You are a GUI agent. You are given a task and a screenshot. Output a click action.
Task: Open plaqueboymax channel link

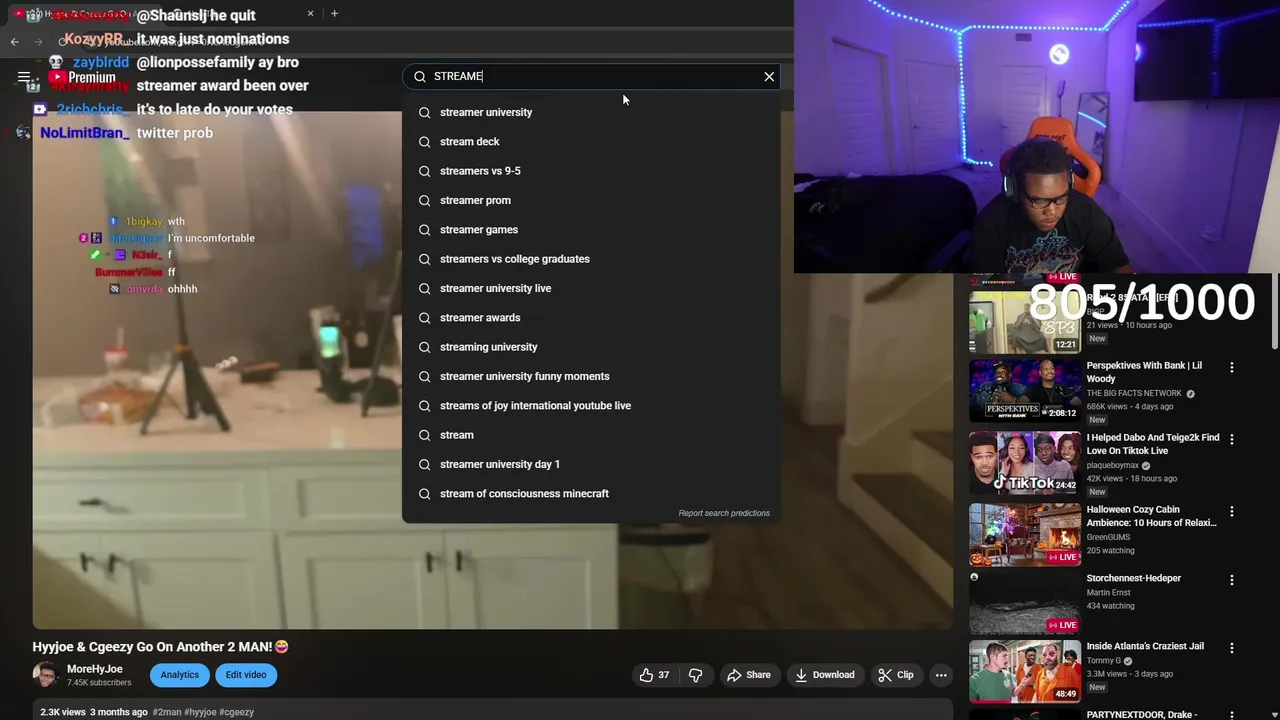click(1113, 465)
